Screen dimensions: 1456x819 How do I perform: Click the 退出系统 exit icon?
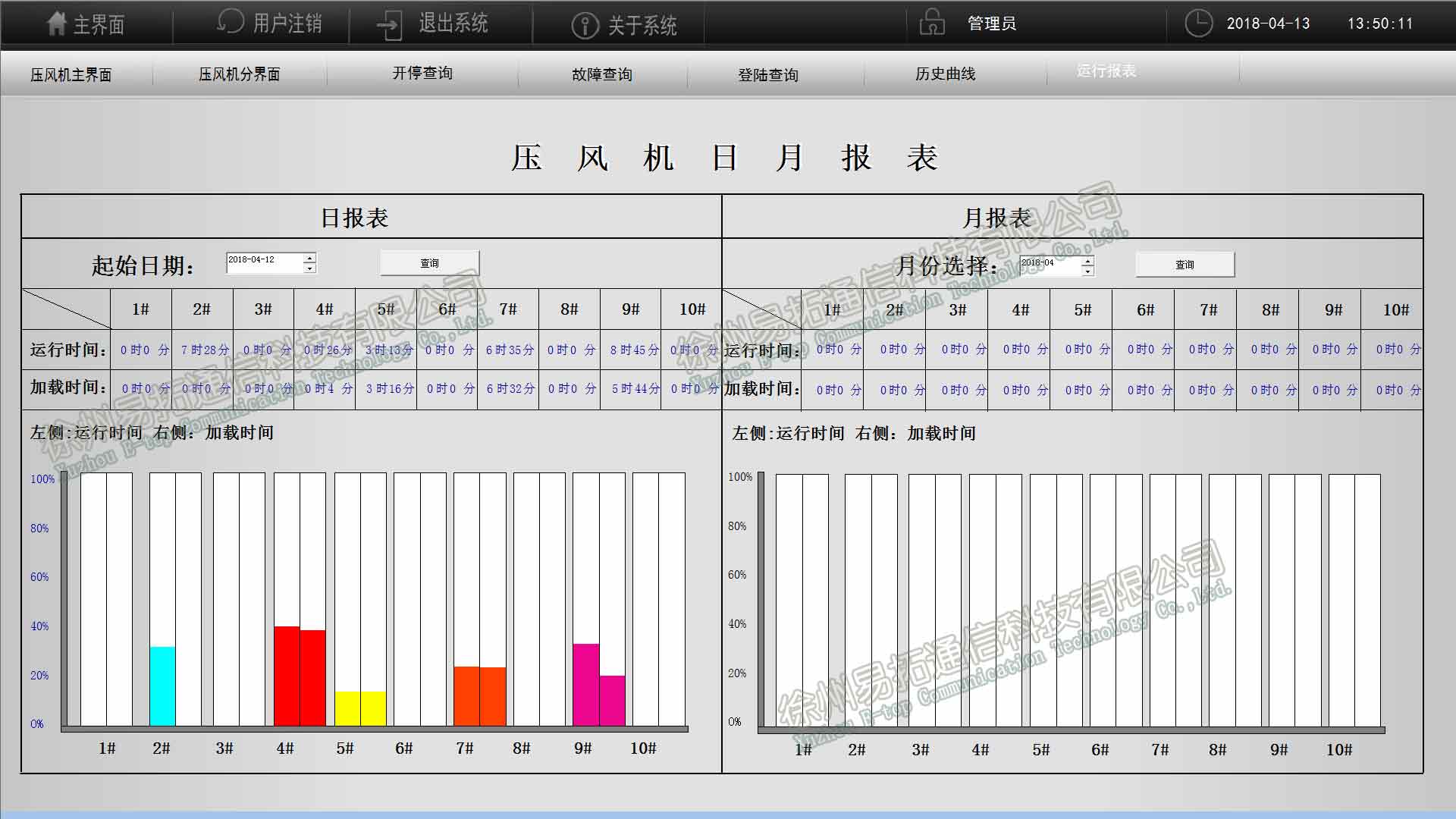(x=389, y=24)
